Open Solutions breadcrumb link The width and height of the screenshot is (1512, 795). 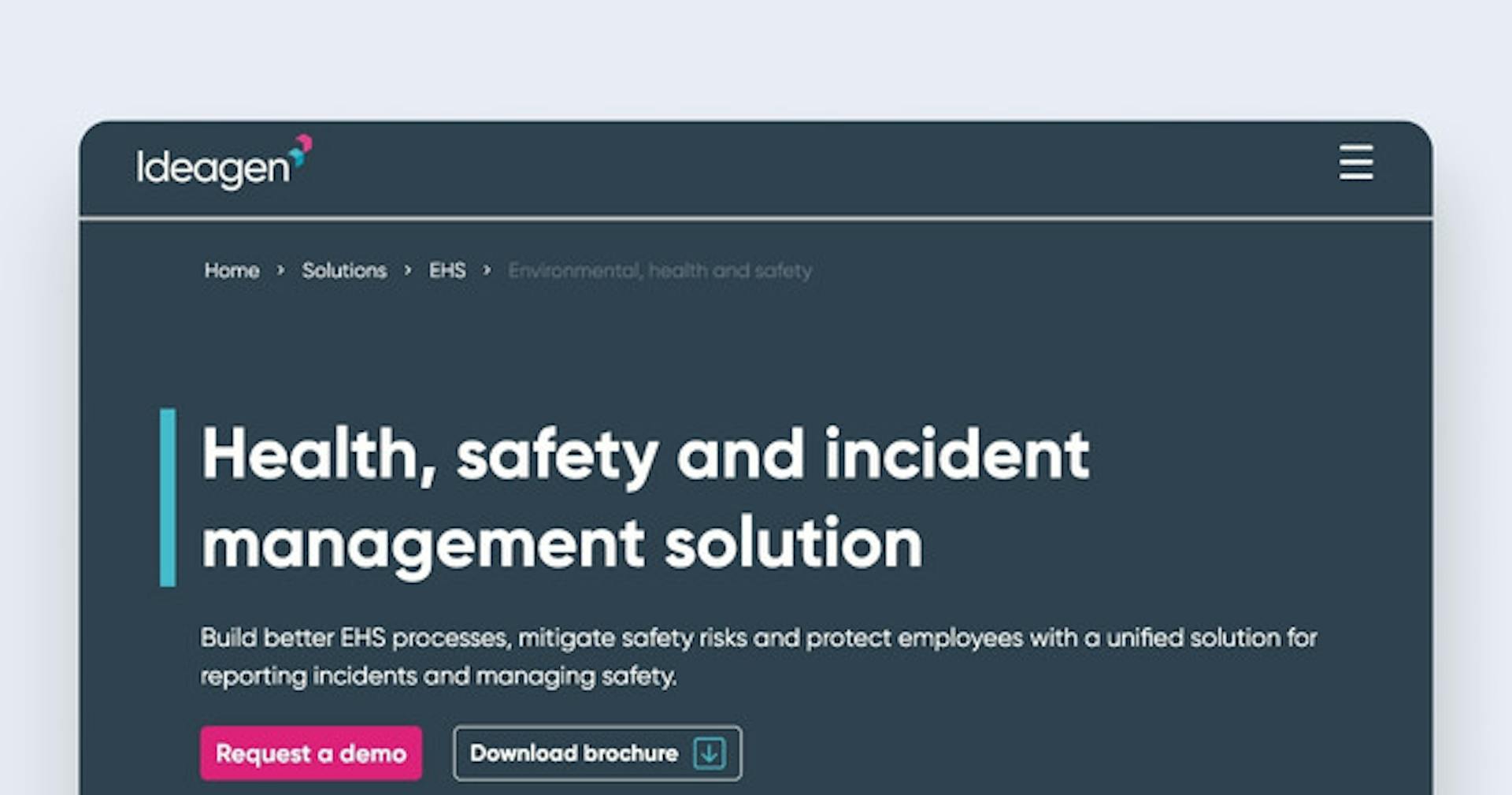coord(344,270)
